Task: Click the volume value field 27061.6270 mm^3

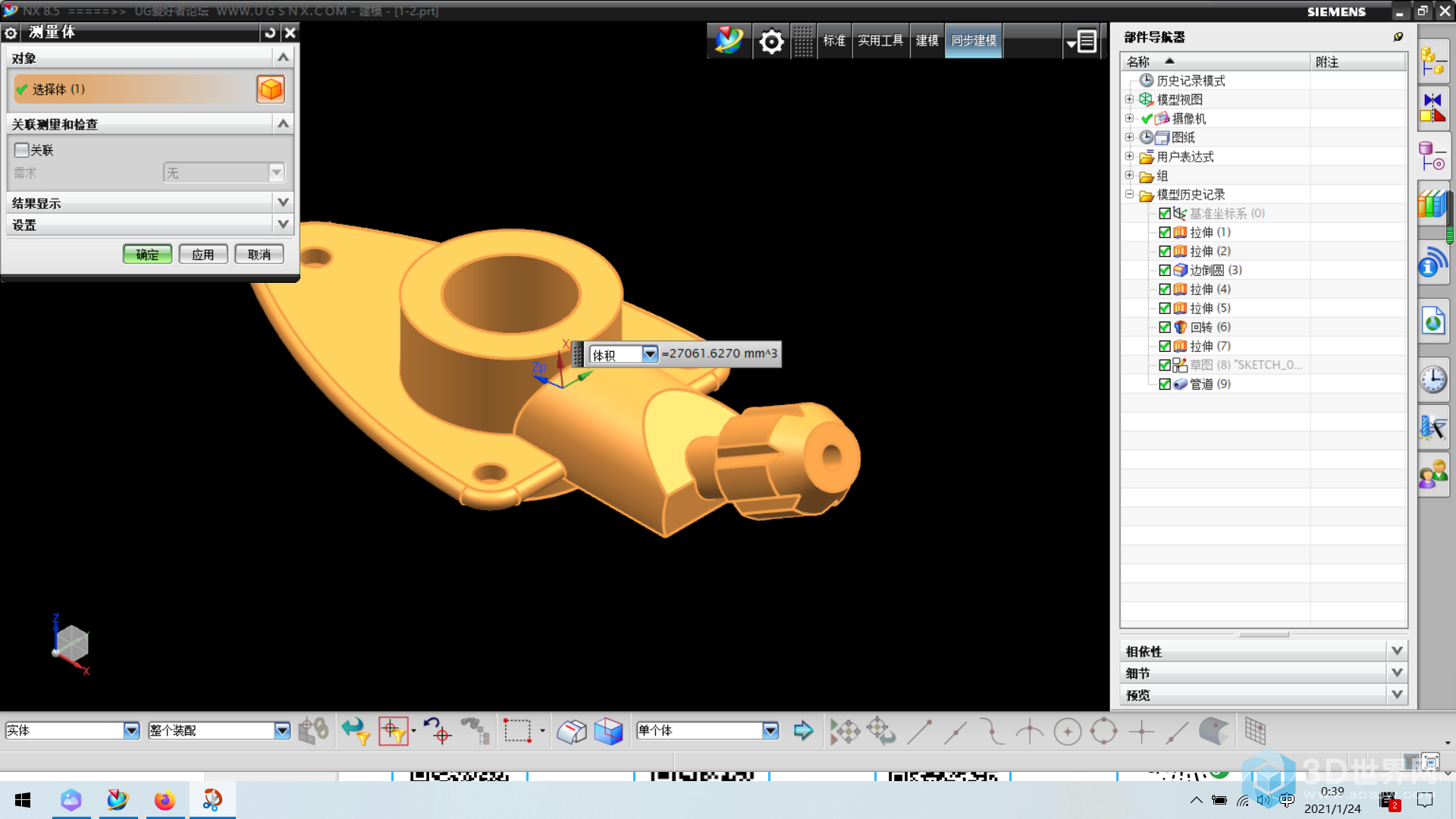Action: coord(720,354)
